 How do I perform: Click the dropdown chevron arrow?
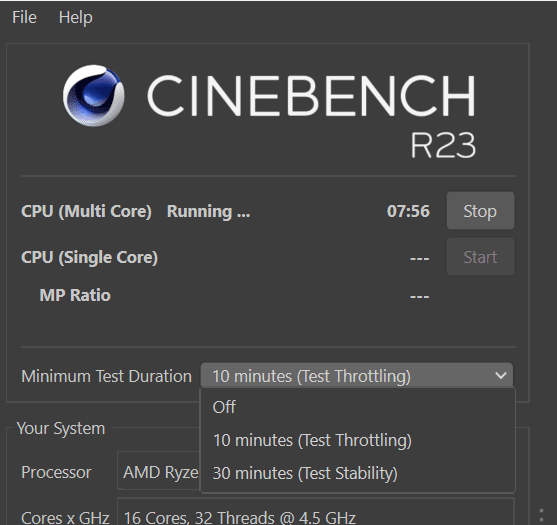501,375
